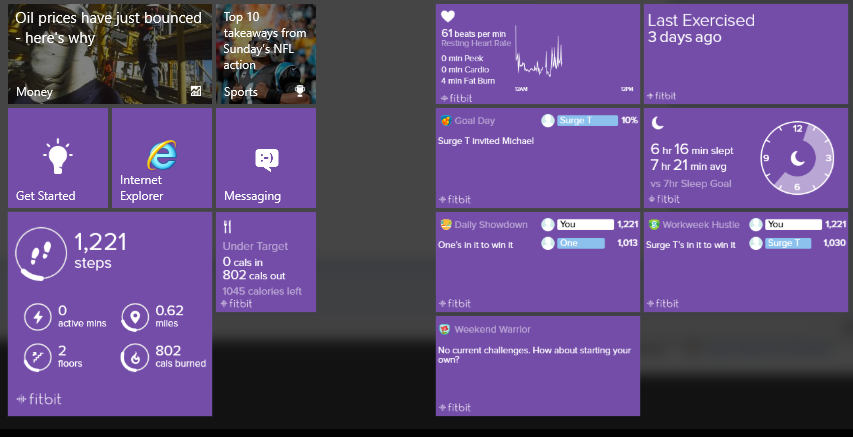This screenshot has height=439, width=853.
Task: Click the sleep clock dial graphic
Action: coord(798,158)
